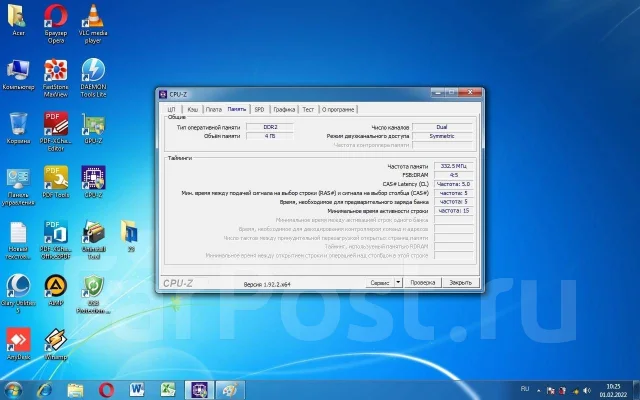This screenshot has height=400, width=640.
Task: Open the folder named 29
Action: tap(130, 236)
